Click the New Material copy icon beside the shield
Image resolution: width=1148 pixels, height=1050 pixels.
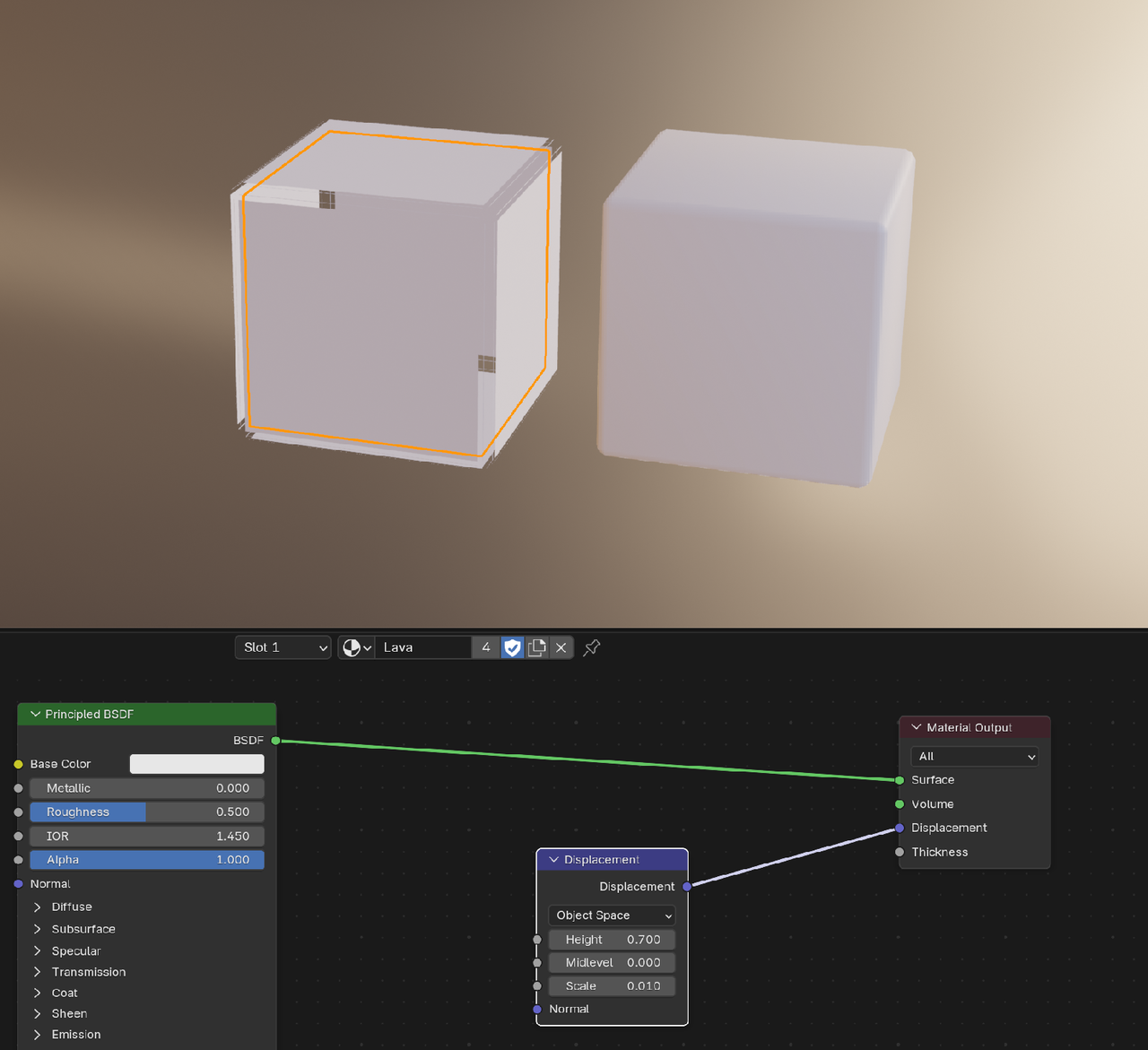click(x=535, y=646)
